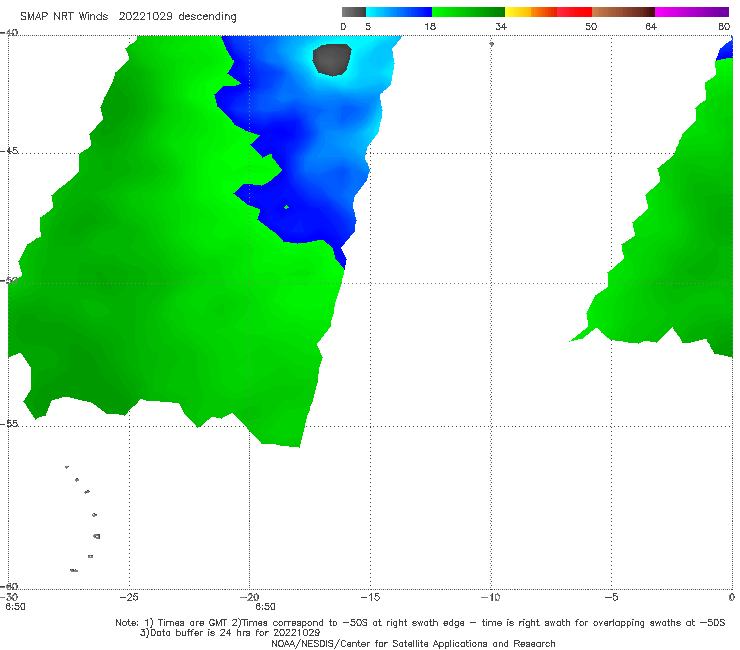This screenshot has height=650, width=740.
Task: Click the color bar label '80'
Action: click(x=724, y=26)
